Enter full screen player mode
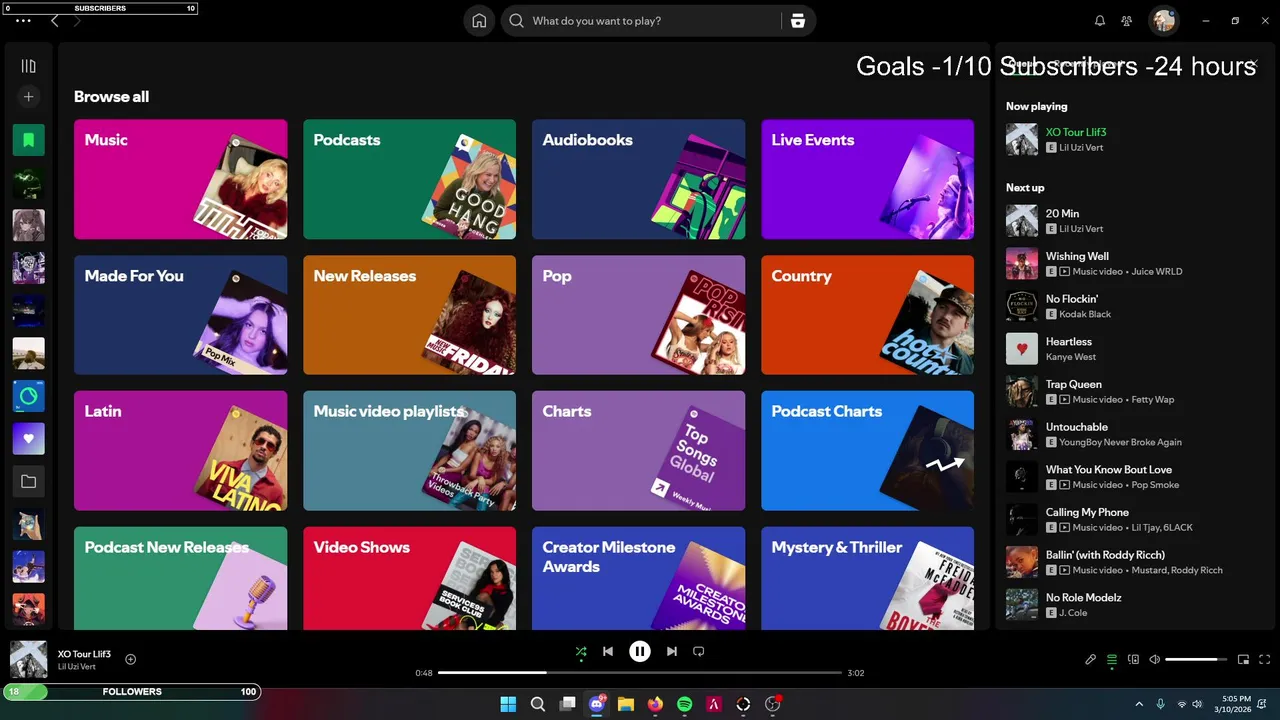 pos(1265,659)
